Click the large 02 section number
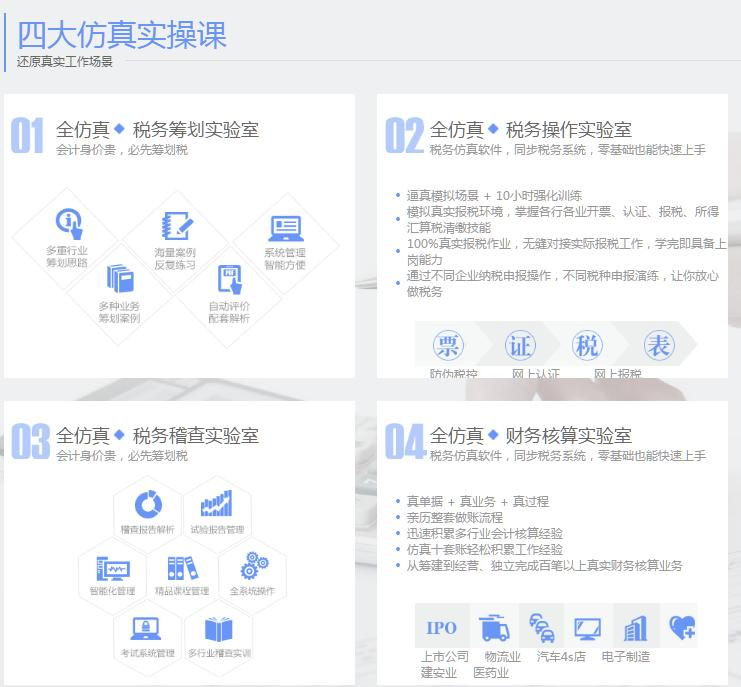 [405, 135]
